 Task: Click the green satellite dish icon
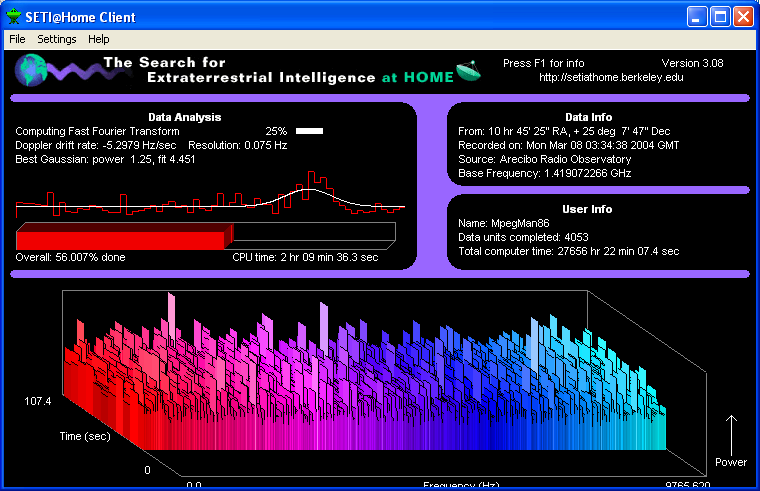click(x=468, y=71)
